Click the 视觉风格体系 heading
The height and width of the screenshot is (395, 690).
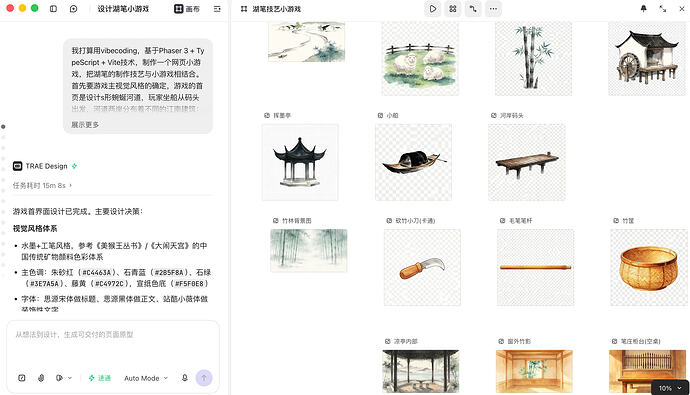[35, 228]
